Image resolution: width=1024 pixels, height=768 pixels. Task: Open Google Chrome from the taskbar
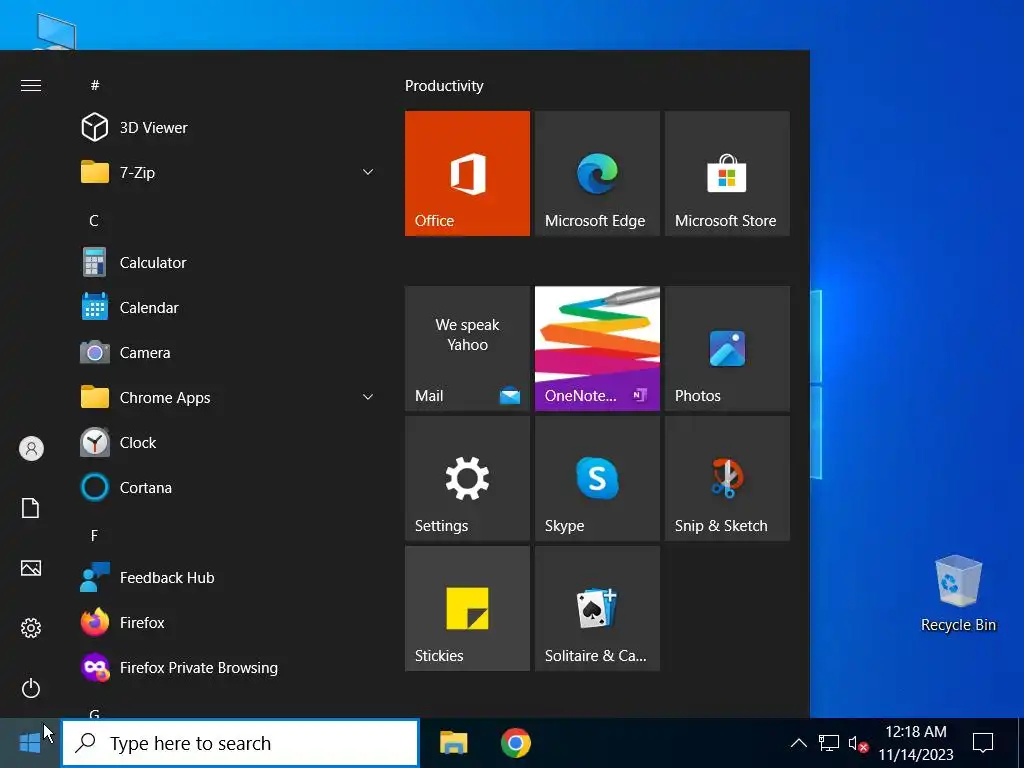coord(516,743)
